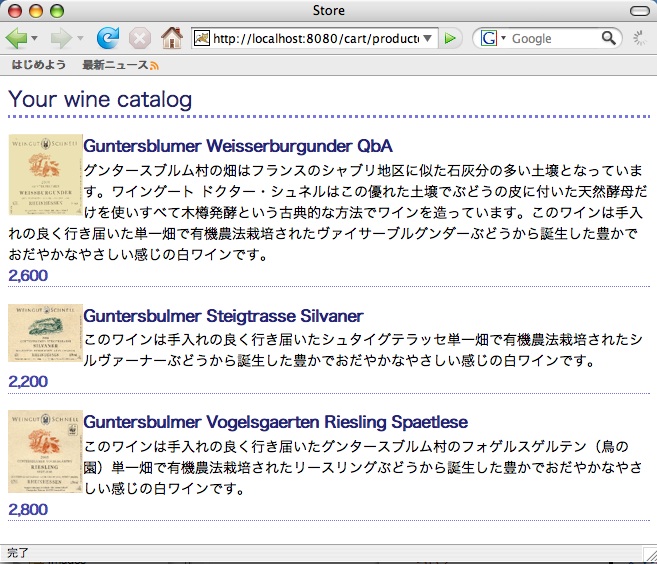Focus the localhost URL address field
The image size is (657, 564).
click(x=315, y=38)
